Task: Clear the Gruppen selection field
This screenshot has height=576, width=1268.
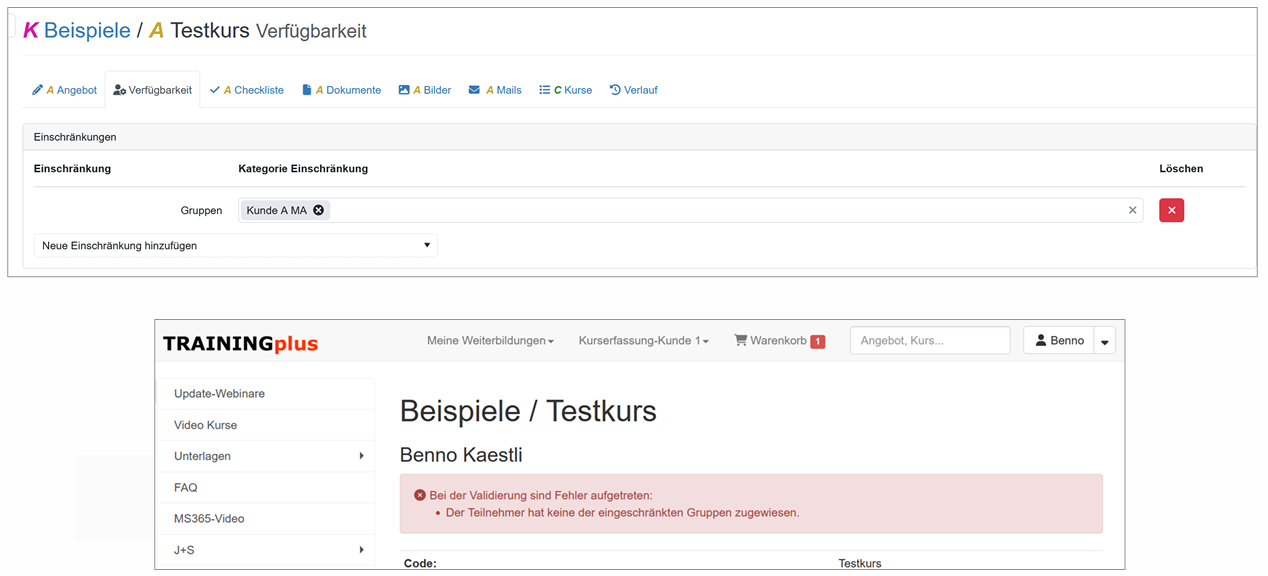Action: [x=1132, y=210]
